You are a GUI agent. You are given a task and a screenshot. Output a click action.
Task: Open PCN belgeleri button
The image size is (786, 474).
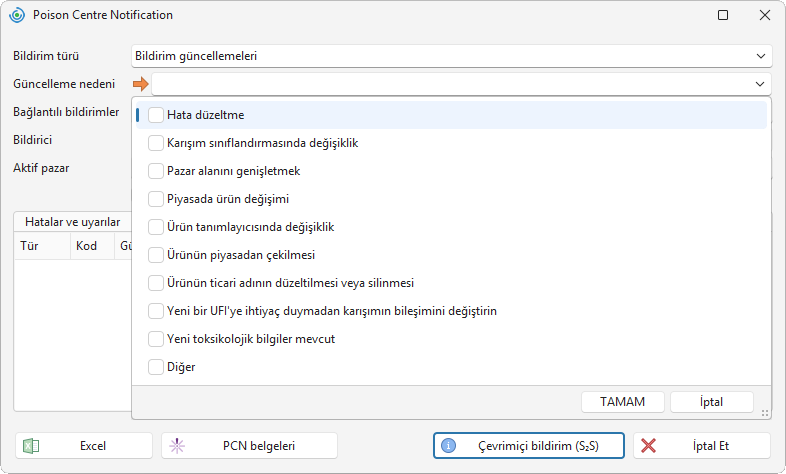pos(250,446)
